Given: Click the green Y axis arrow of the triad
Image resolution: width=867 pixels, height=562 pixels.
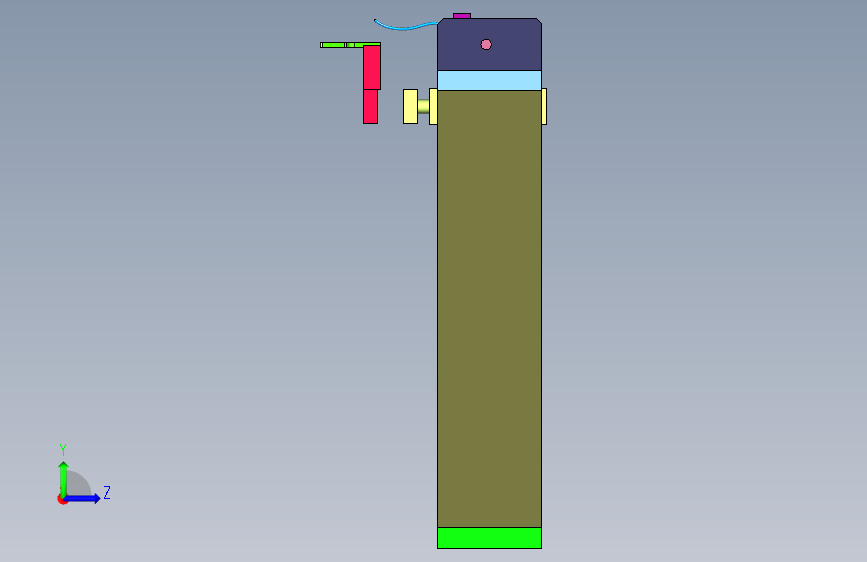Looking at the screenshot, I should pyautogui.click(x=64, y=479).
